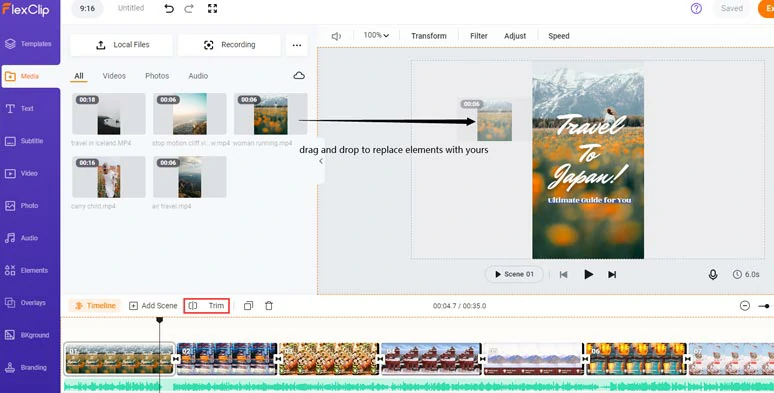Select the travel in iceland.MP4 thumbnail
Viewport: 774px width, 393px height.
click(x=109, y=114)
